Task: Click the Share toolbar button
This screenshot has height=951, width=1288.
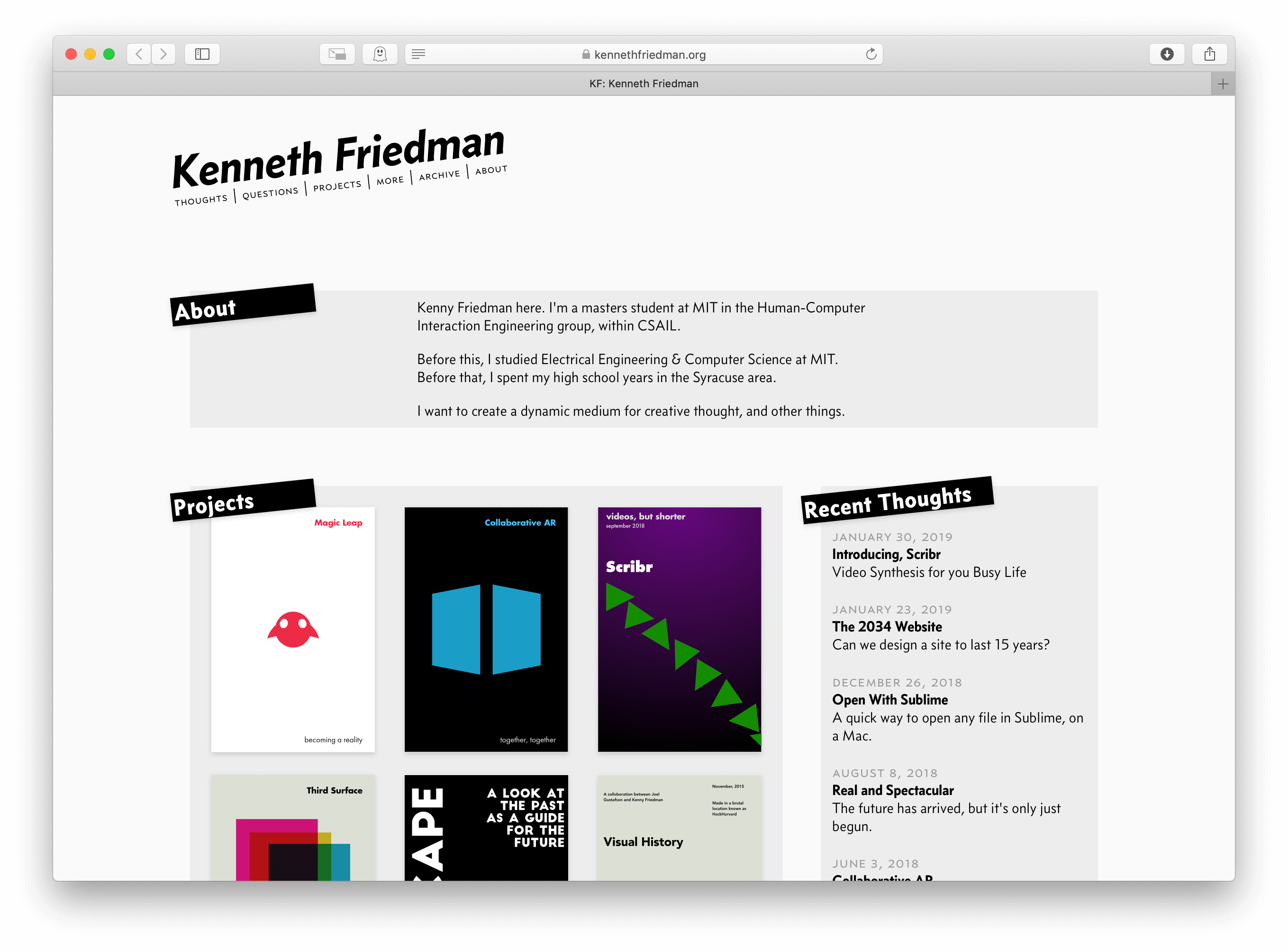Action: pos(1210,54)
